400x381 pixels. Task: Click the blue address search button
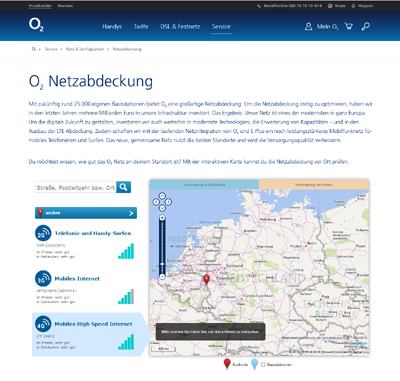pos(124,187)
